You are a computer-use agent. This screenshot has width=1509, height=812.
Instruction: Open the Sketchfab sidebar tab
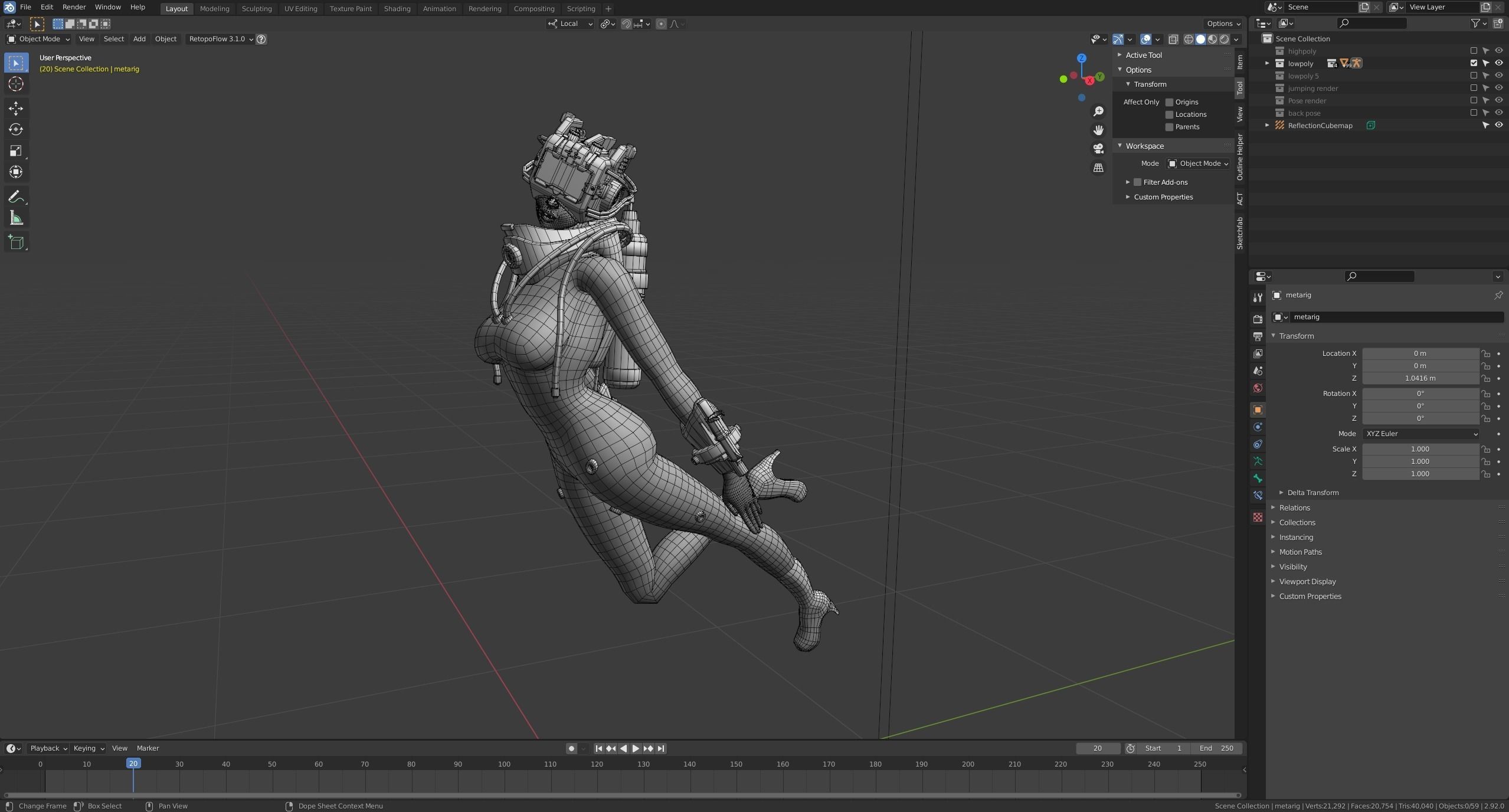pos(1240,233)
